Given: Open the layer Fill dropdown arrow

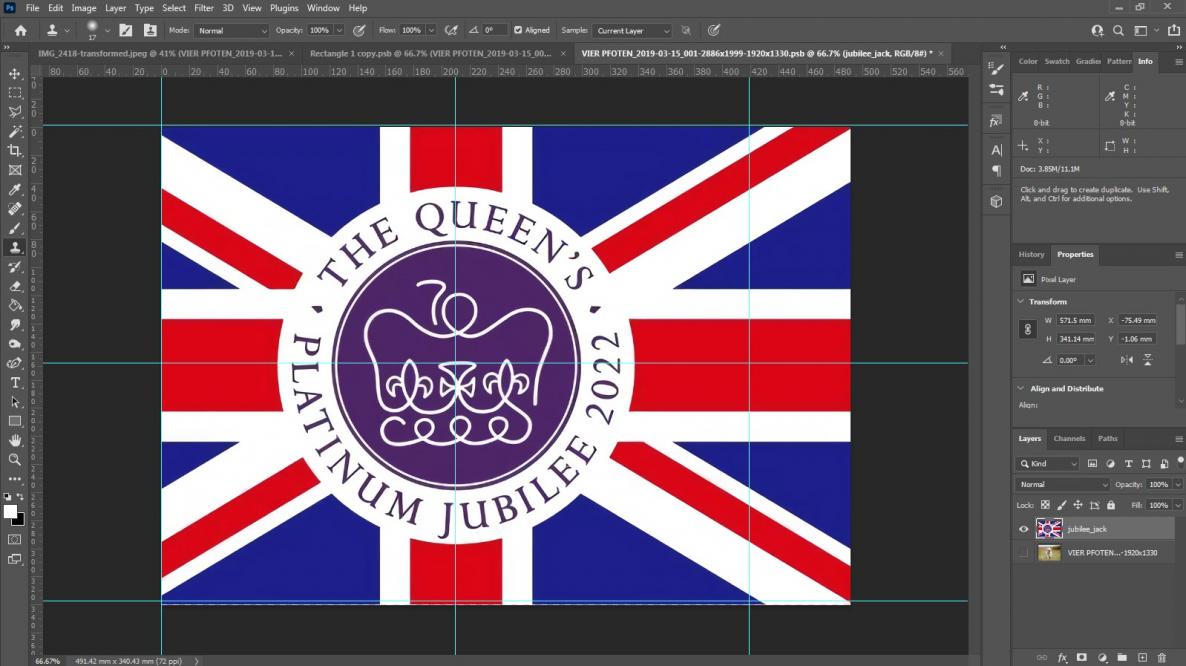Looking at the screenshot, I should click(x=1178, y=505).
